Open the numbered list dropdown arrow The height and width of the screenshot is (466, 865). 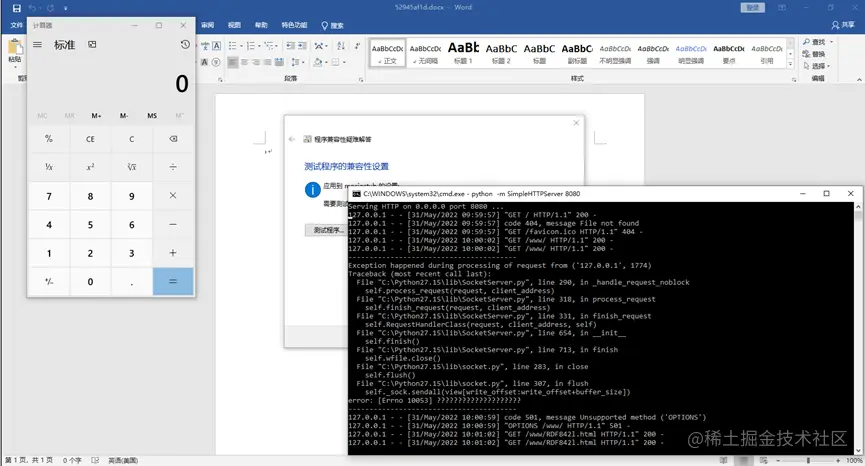(259, 46)
